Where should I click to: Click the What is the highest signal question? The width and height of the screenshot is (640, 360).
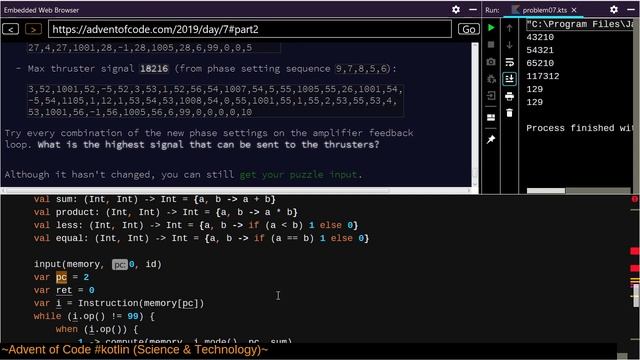pyautogui.click(x=208, y=145)
